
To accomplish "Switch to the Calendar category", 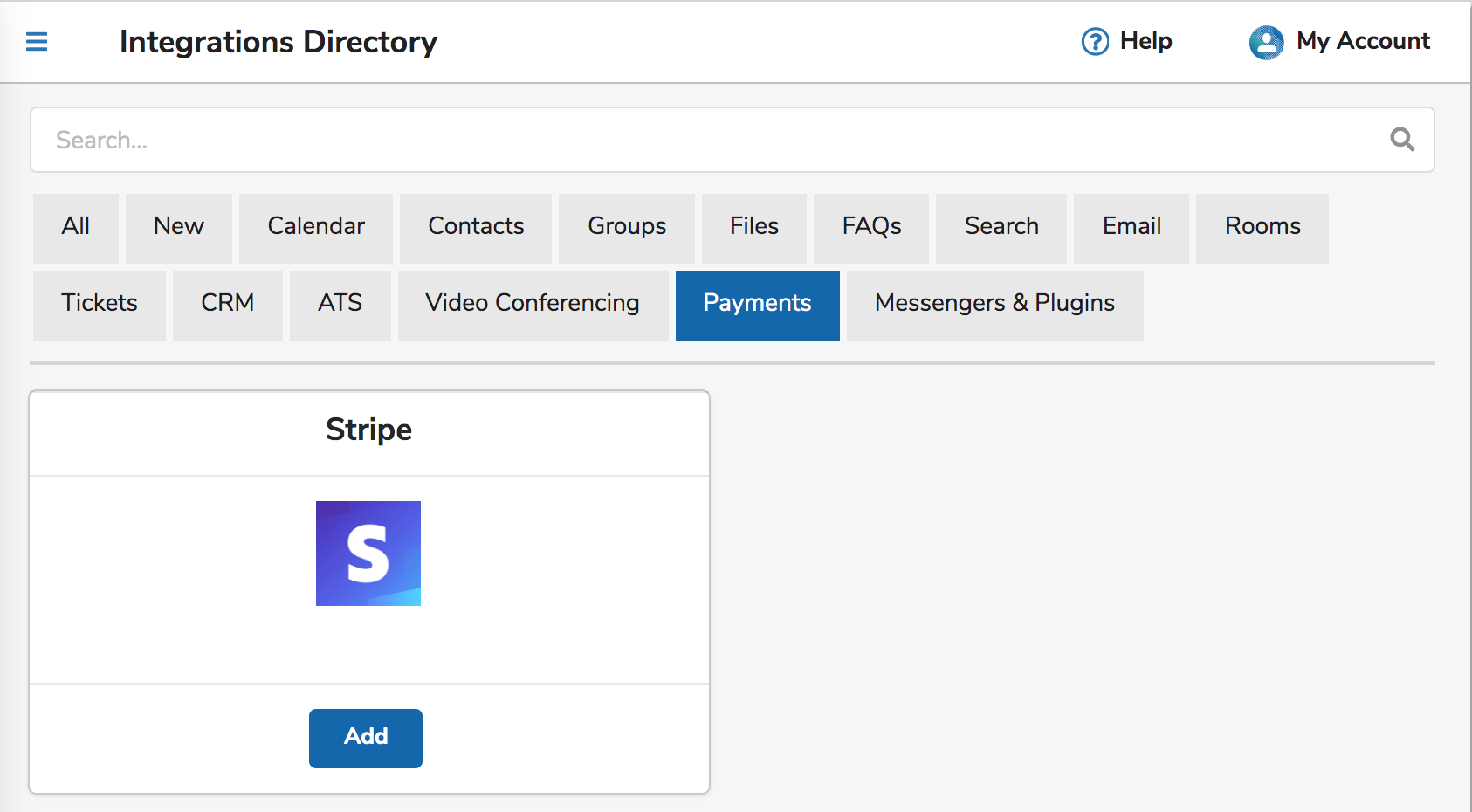I will tap(316, 228).
